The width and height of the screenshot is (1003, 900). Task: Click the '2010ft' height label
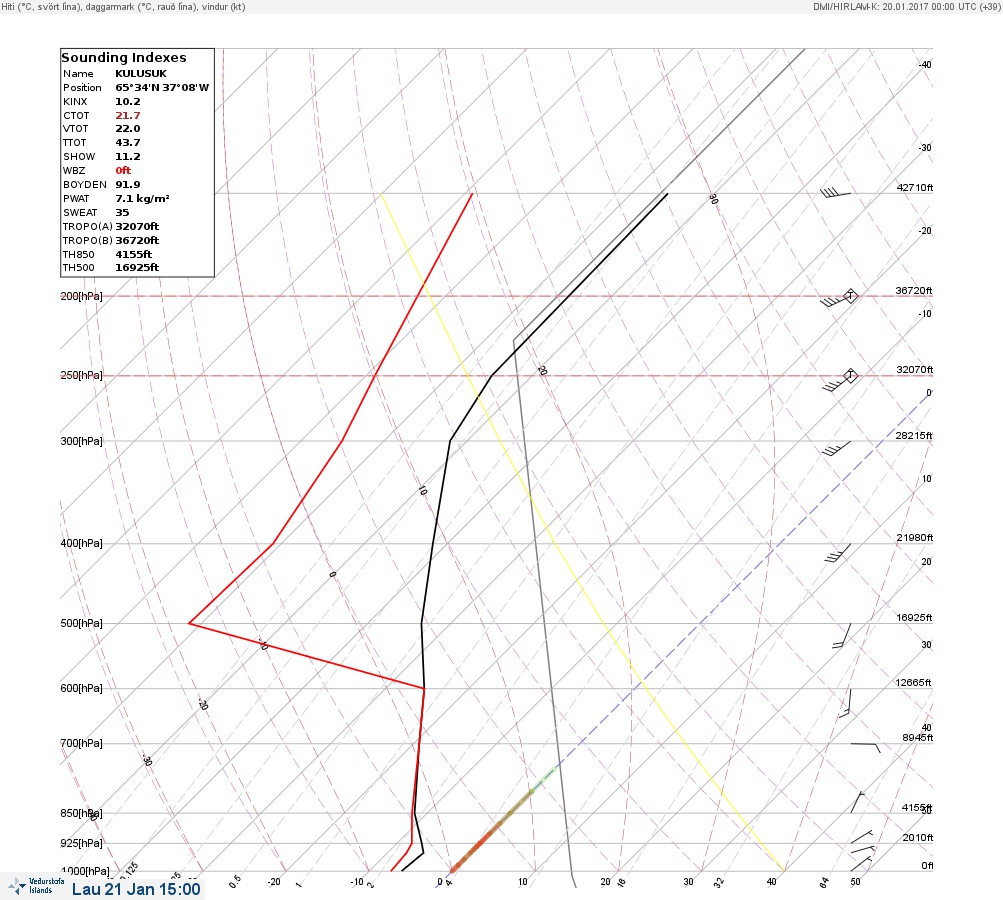pyautogui.click(x=918, y=837)
